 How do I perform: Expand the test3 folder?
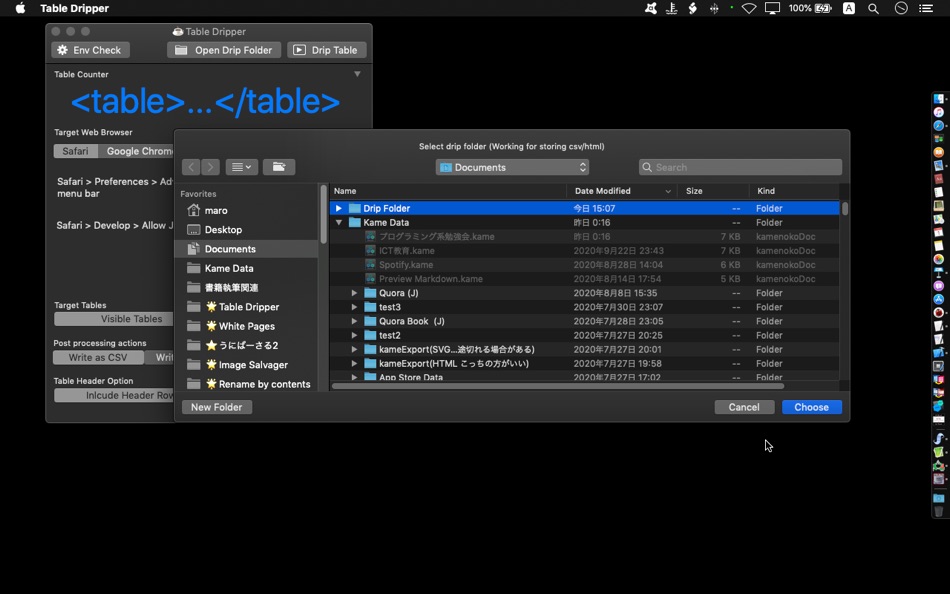354,307
